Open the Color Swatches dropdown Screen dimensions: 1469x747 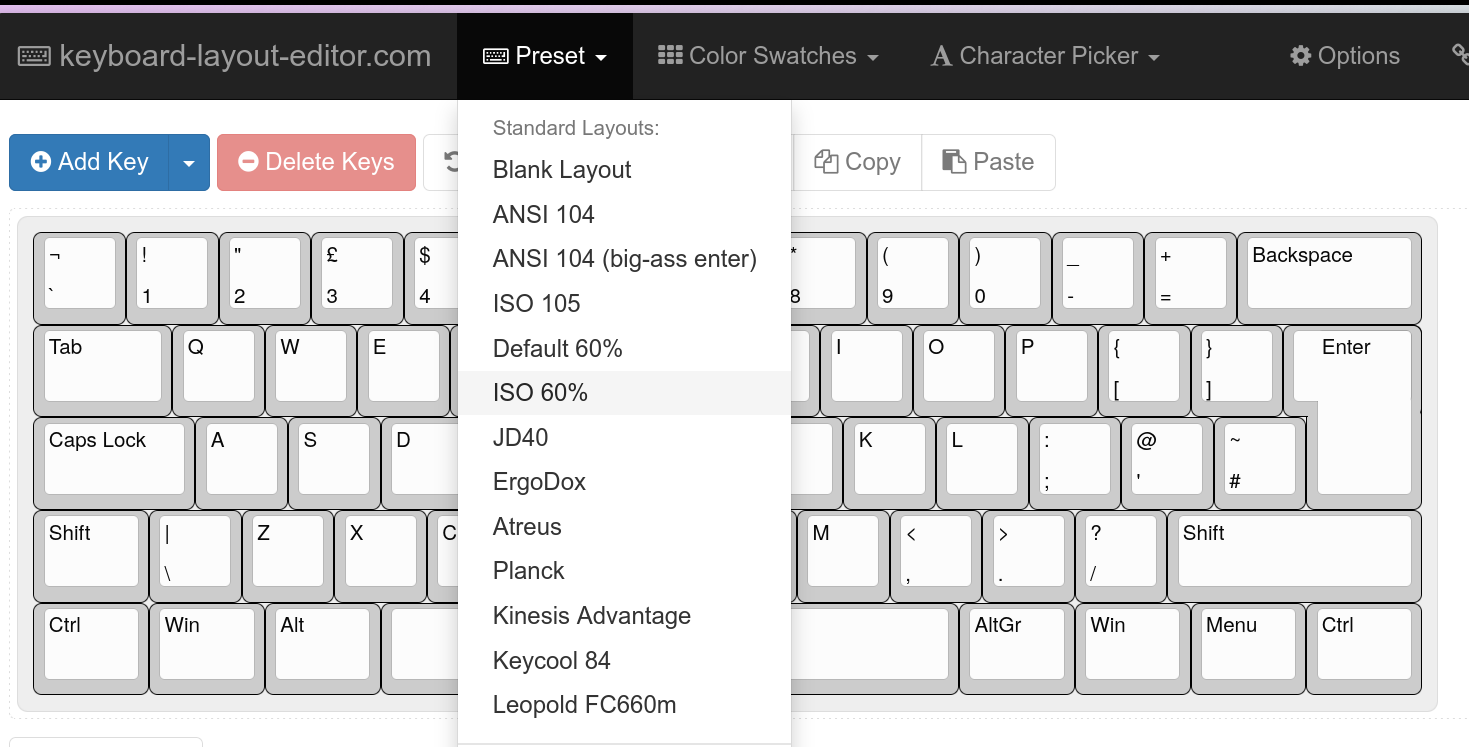click(x=768, y=56)
